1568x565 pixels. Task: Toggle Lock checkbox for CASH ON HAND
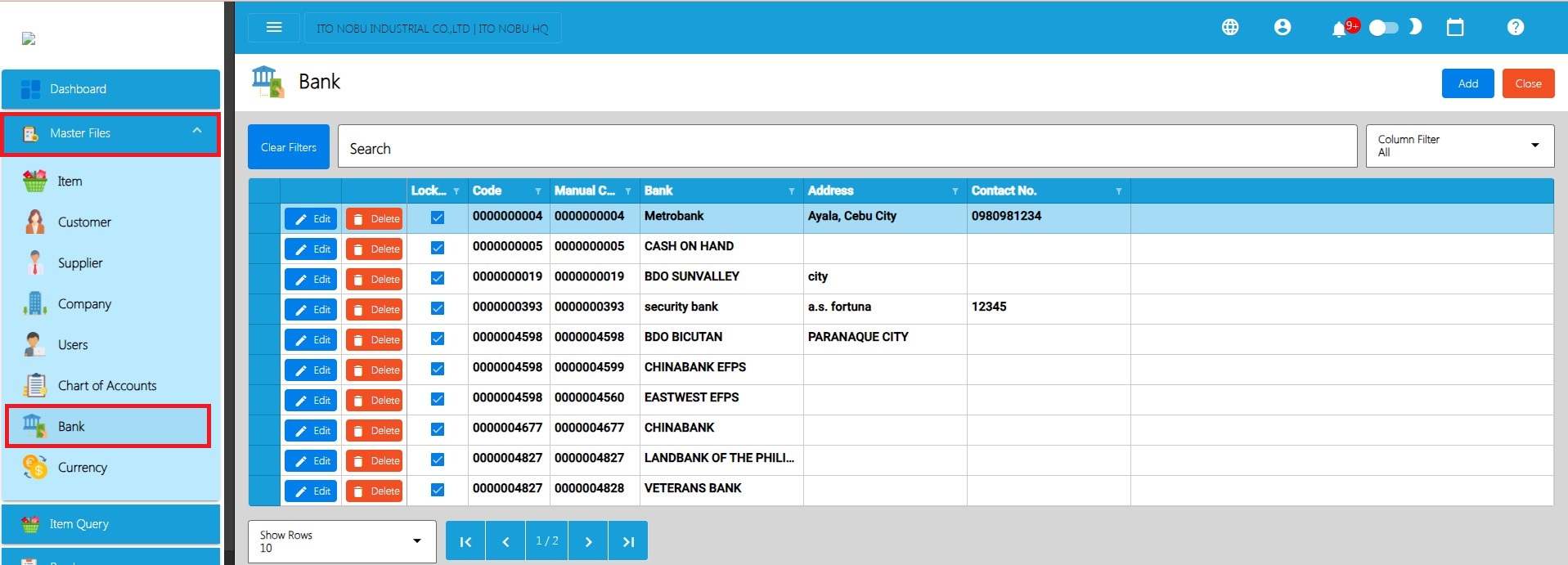coord(438,248)
